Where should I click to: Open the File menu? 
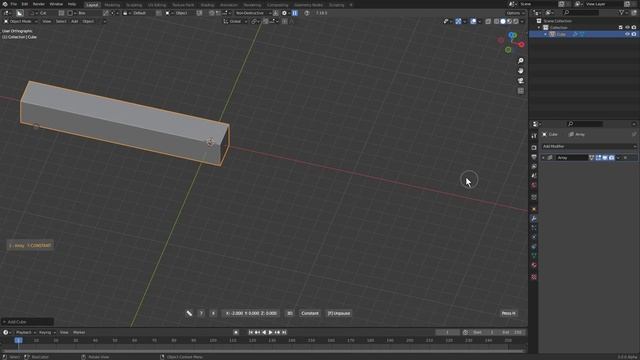[x=14, y=4]
